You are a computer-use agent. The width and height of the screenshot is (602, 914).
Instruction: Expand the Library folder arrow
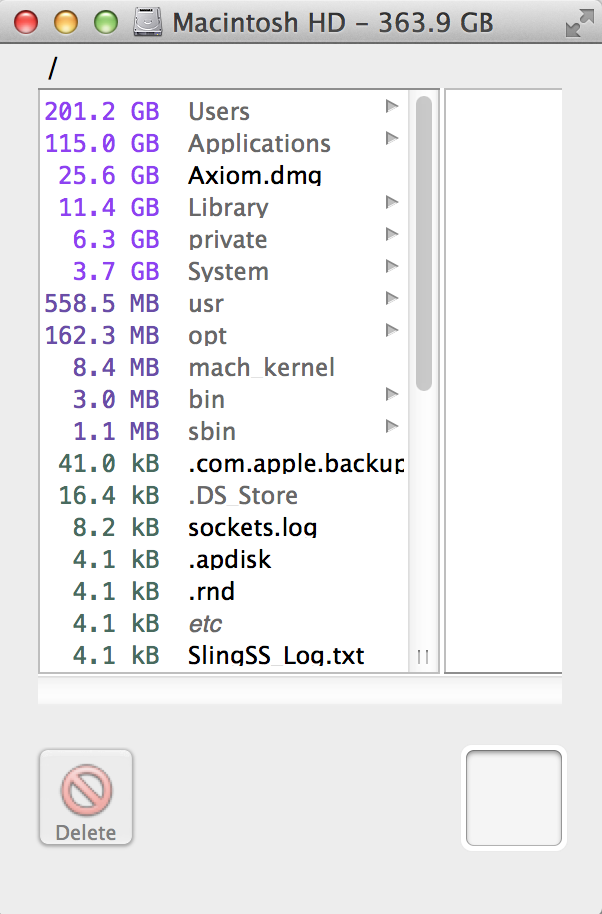coord(392,202)
